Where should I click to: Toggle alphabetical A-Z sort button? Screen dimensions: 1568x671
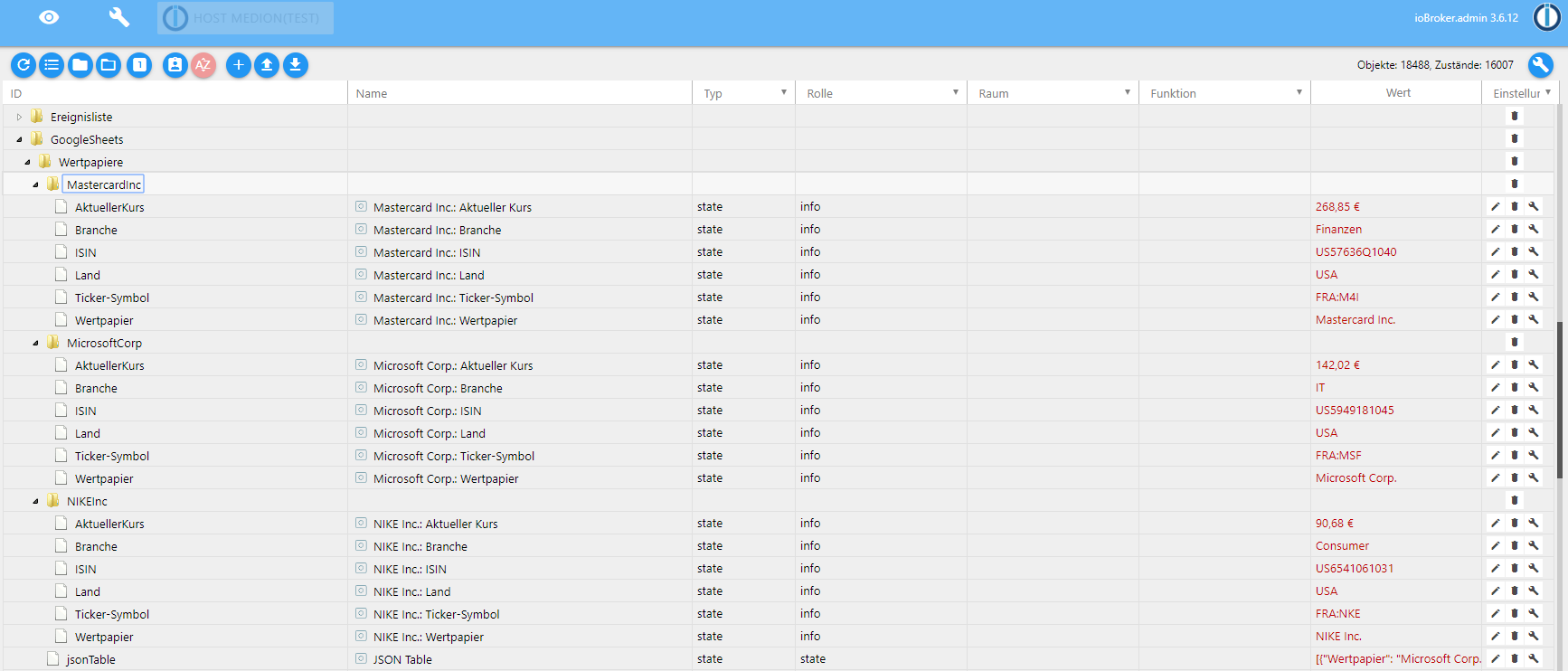tap(203, 64)
